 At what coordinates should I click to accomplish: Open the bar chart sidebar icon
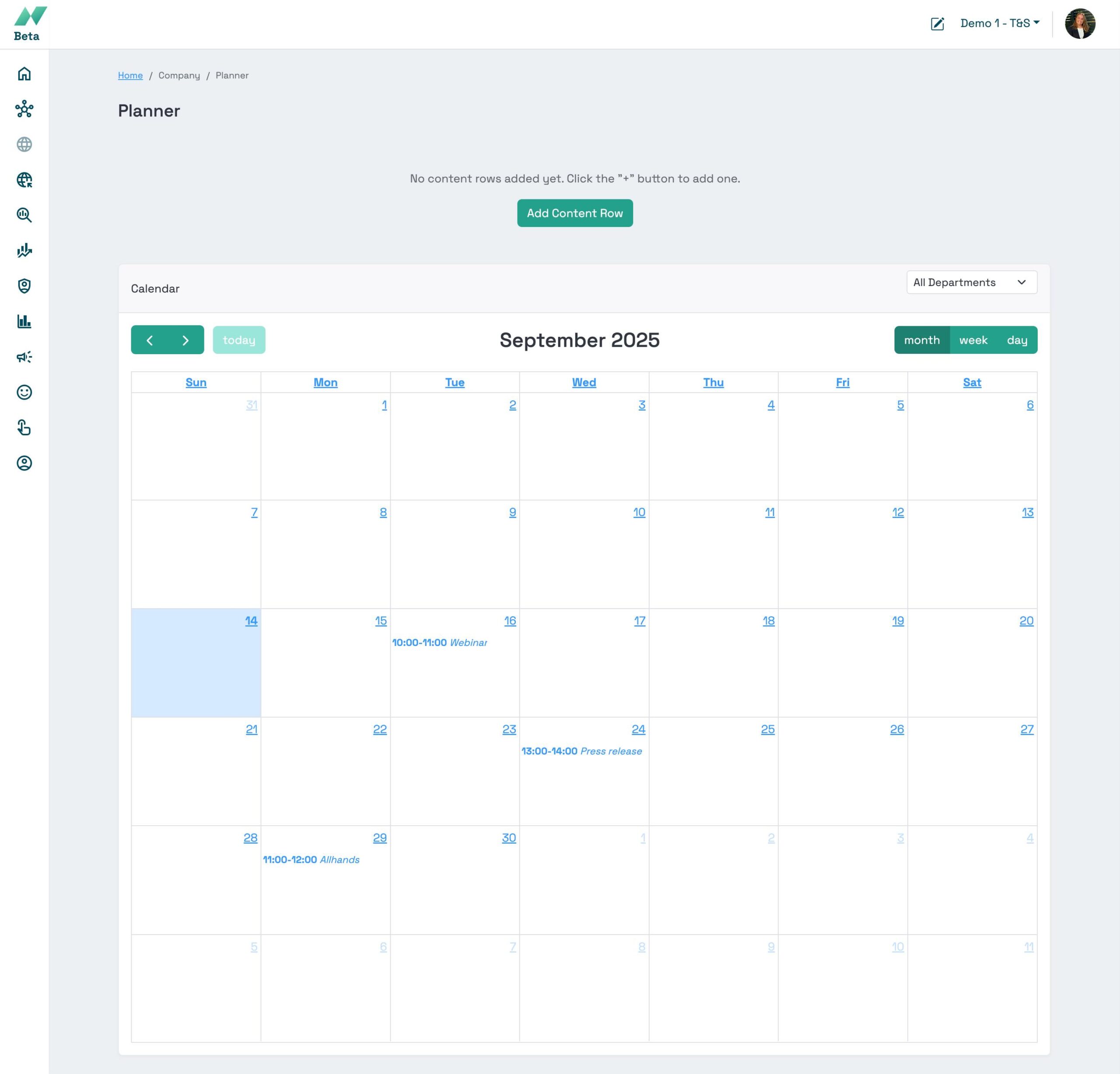pos(24,321)
